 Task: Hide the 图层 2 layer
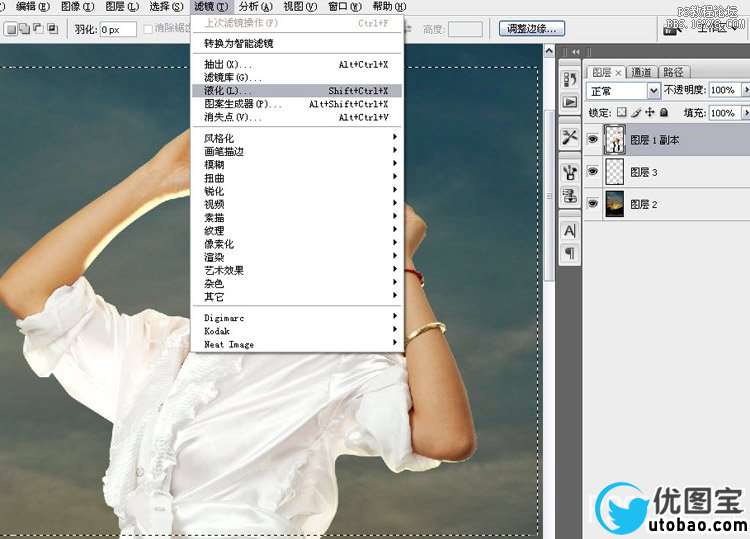pos(593,204)
